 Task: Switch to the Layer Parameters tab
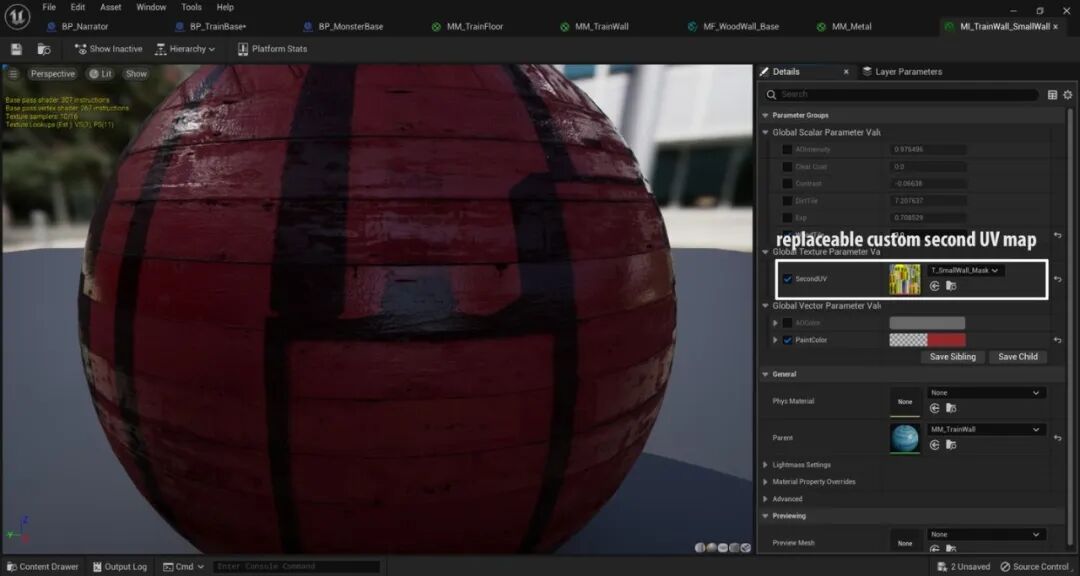tap(902, 72)
